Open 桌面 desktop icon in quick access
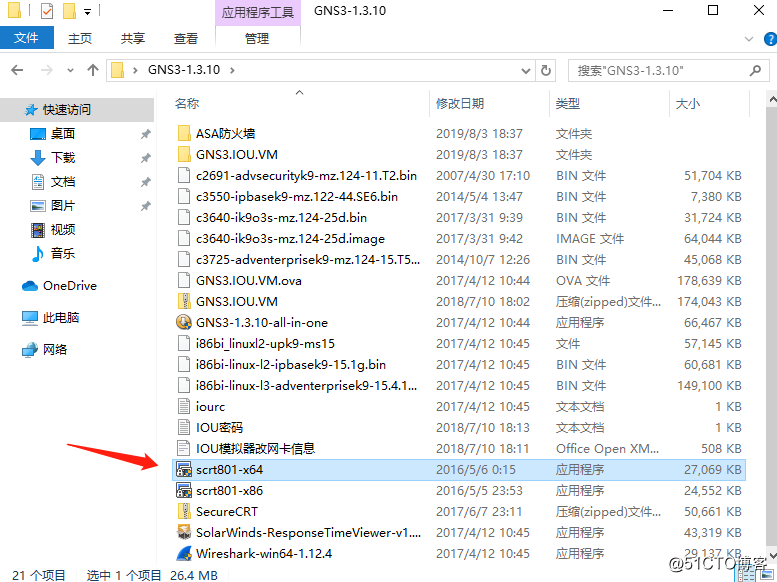The width and height of the screenshot is (777, 582). point(38,134)
